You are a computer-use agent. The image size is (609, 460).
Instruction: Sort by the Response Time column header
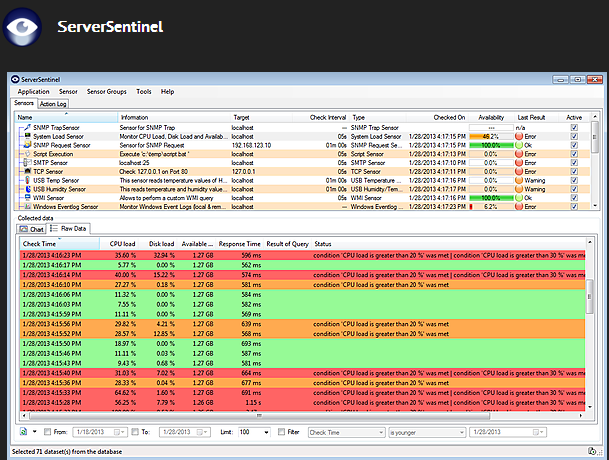[240, 244]
